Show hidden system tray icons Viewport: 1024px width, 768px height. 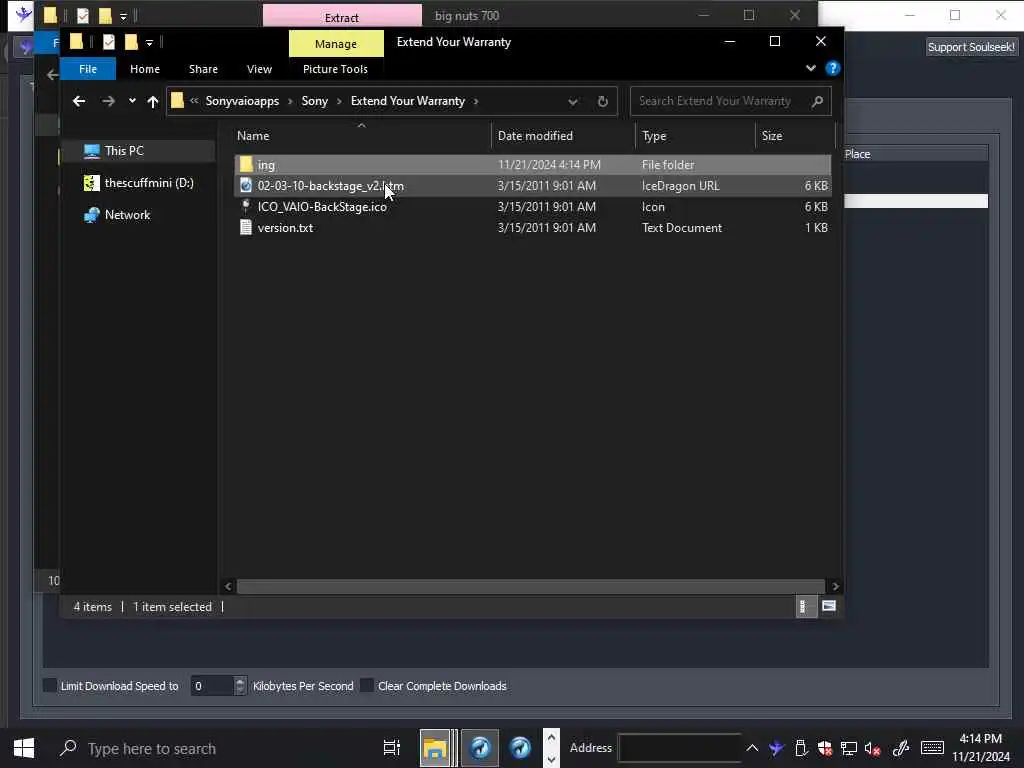point(752,748)
